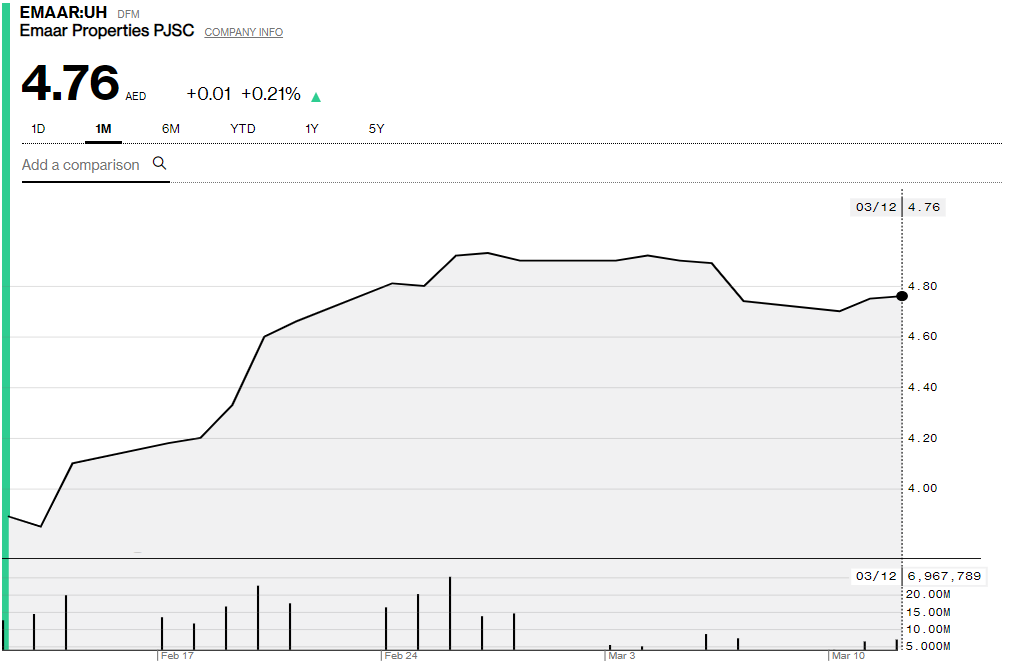Click the Feb 24 date marker
The image size is (1015, 672).
click(x=400, y=656)
